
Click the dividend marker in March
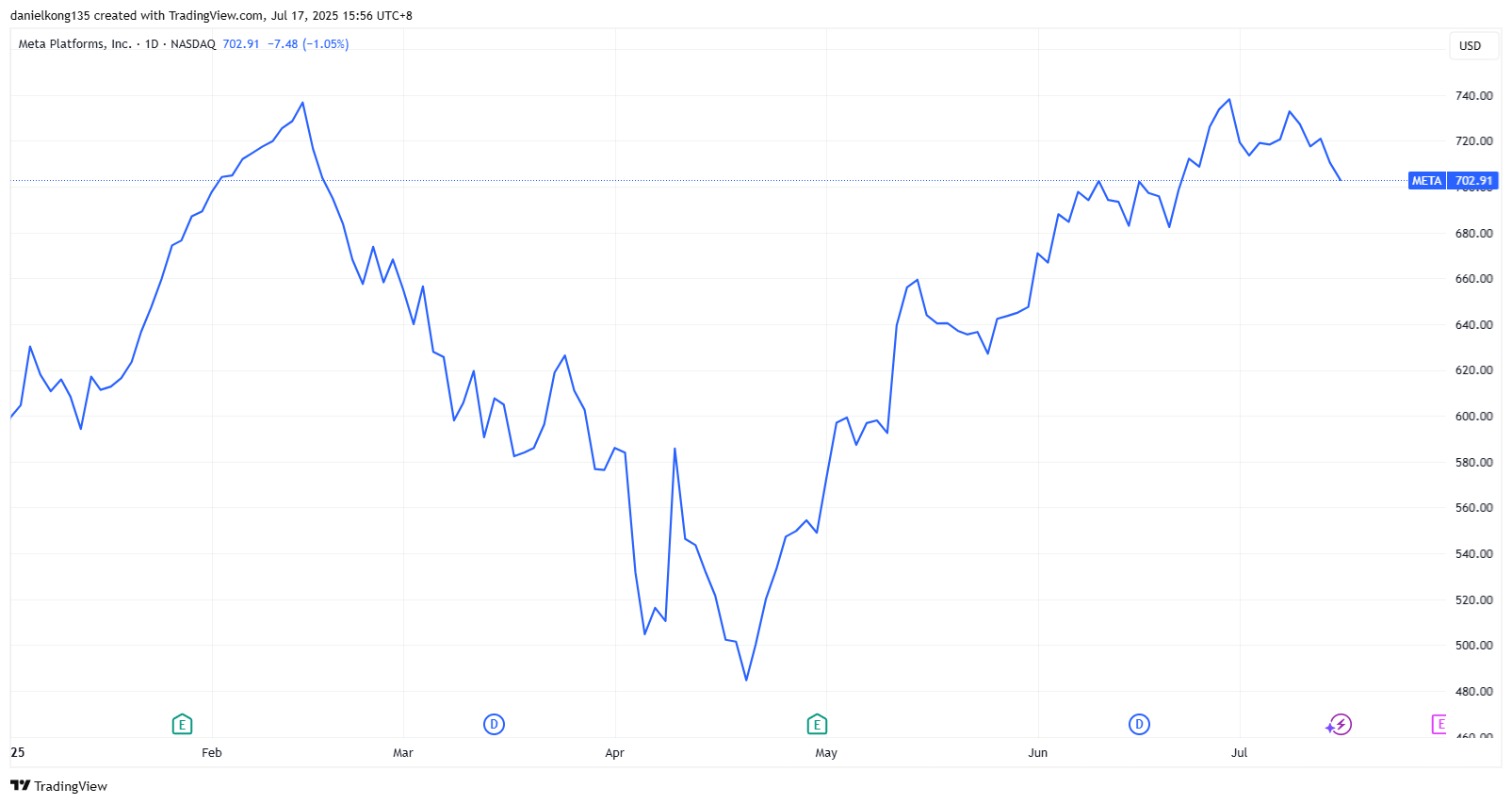click(x=494, y=724)
